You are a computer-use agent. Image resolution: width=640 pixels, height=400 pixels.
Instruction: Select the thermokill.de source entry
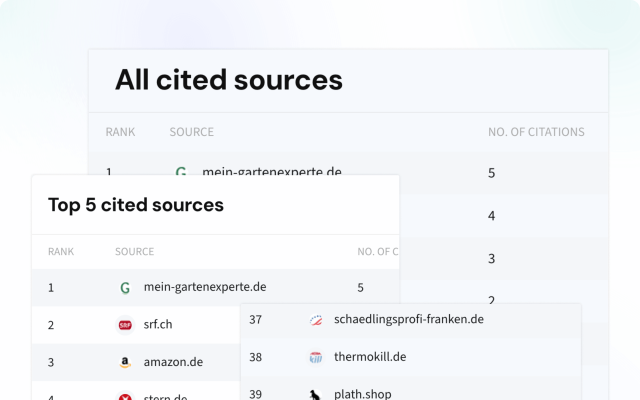pyautogui.click(x=370, y=357)
